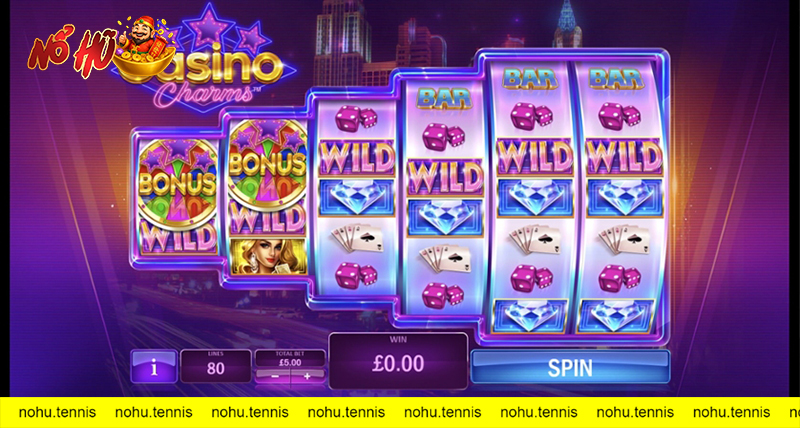Screen dimensions: 800x428
Task: Open the info paytable button
Action: pos(154,366)
